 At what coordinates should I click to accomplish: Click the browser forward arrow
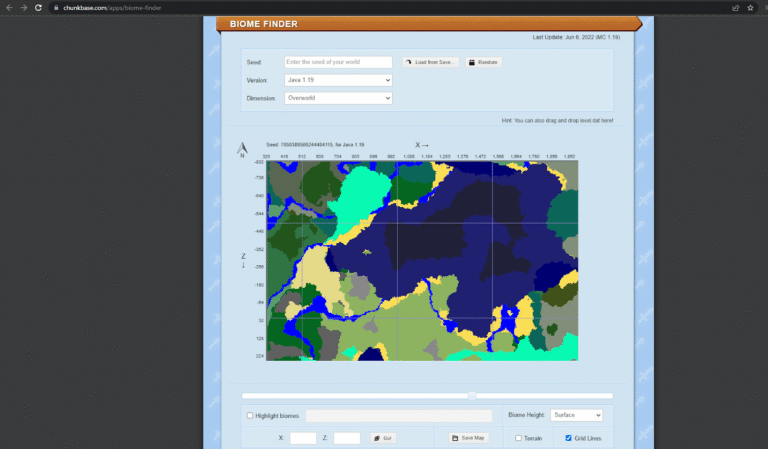tap(24, 7)
